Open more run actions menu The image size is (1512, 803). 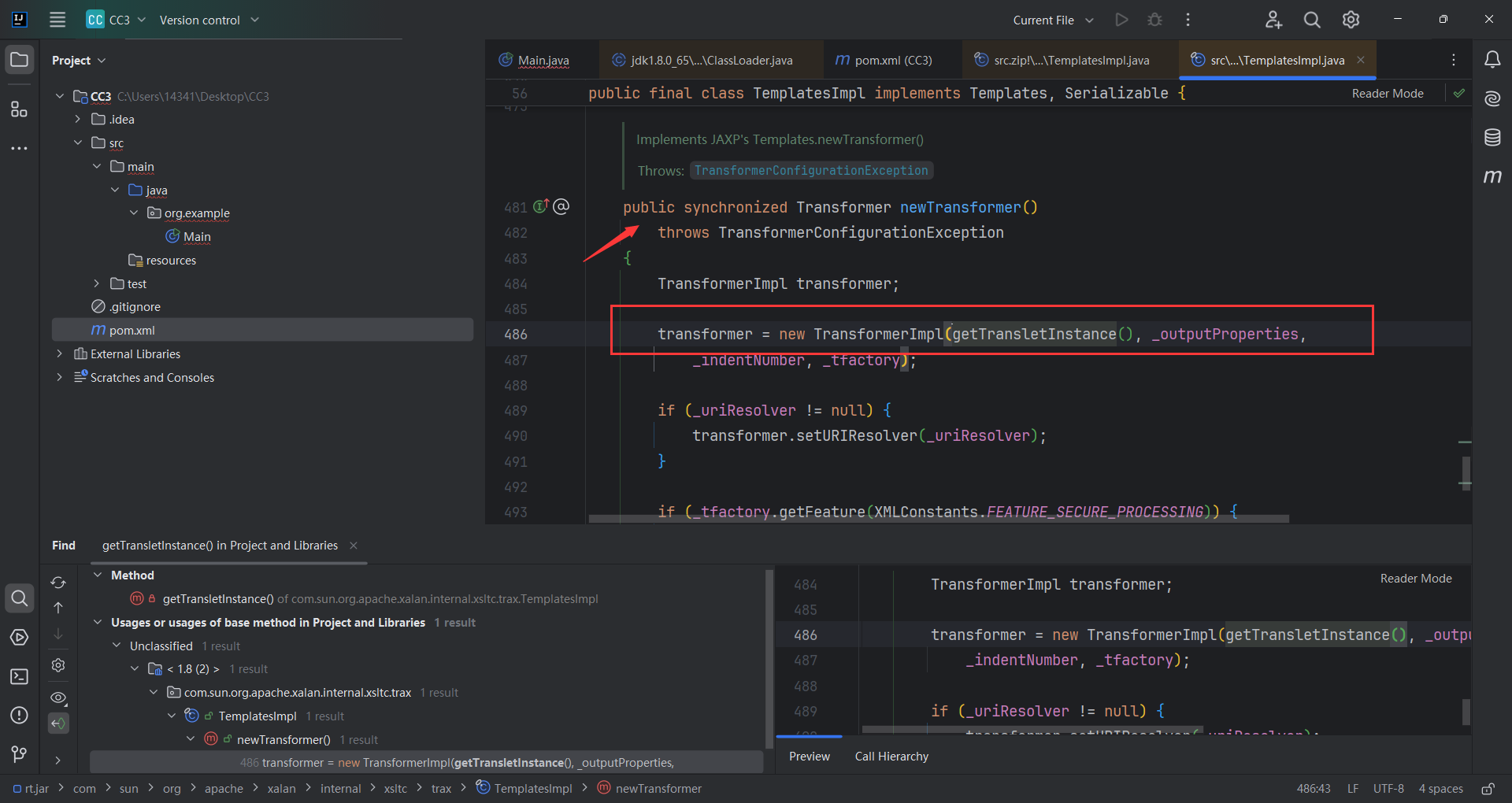click(1188, 20)
